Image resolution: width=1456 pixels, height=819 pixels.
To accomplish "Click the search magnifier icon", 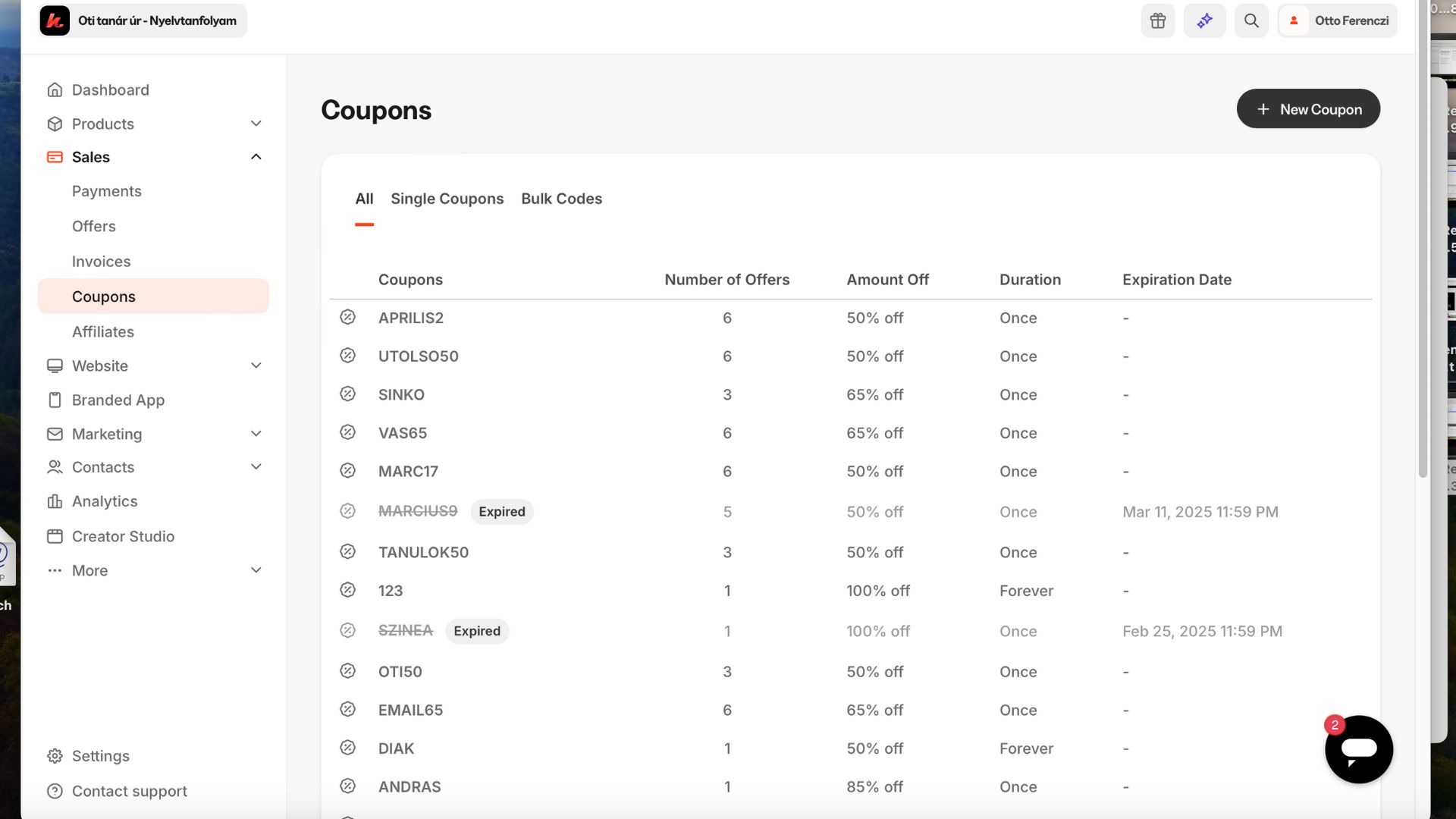I will 1251,20.
